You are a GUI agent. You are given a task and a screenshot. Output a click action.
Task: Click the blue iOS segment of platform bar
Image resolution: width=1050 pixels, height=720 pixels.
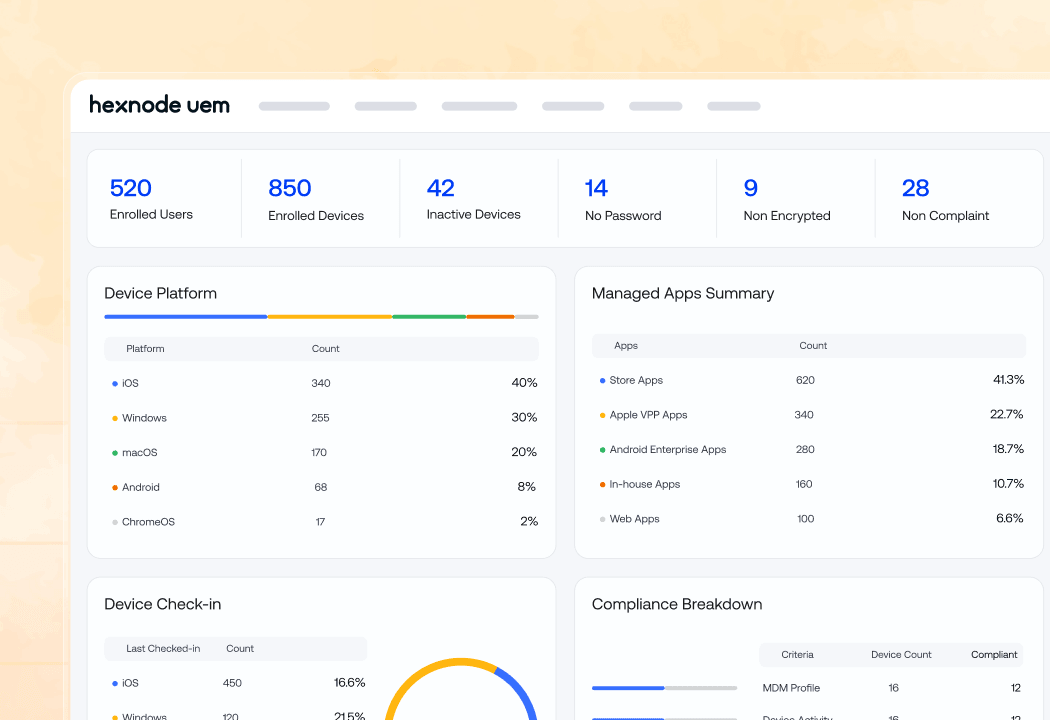click(186, 317)
